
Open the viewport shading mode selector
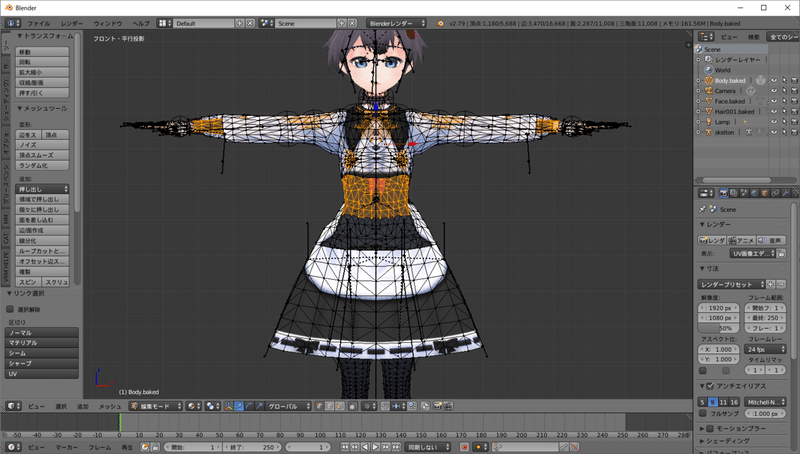[x=193, y=406]
